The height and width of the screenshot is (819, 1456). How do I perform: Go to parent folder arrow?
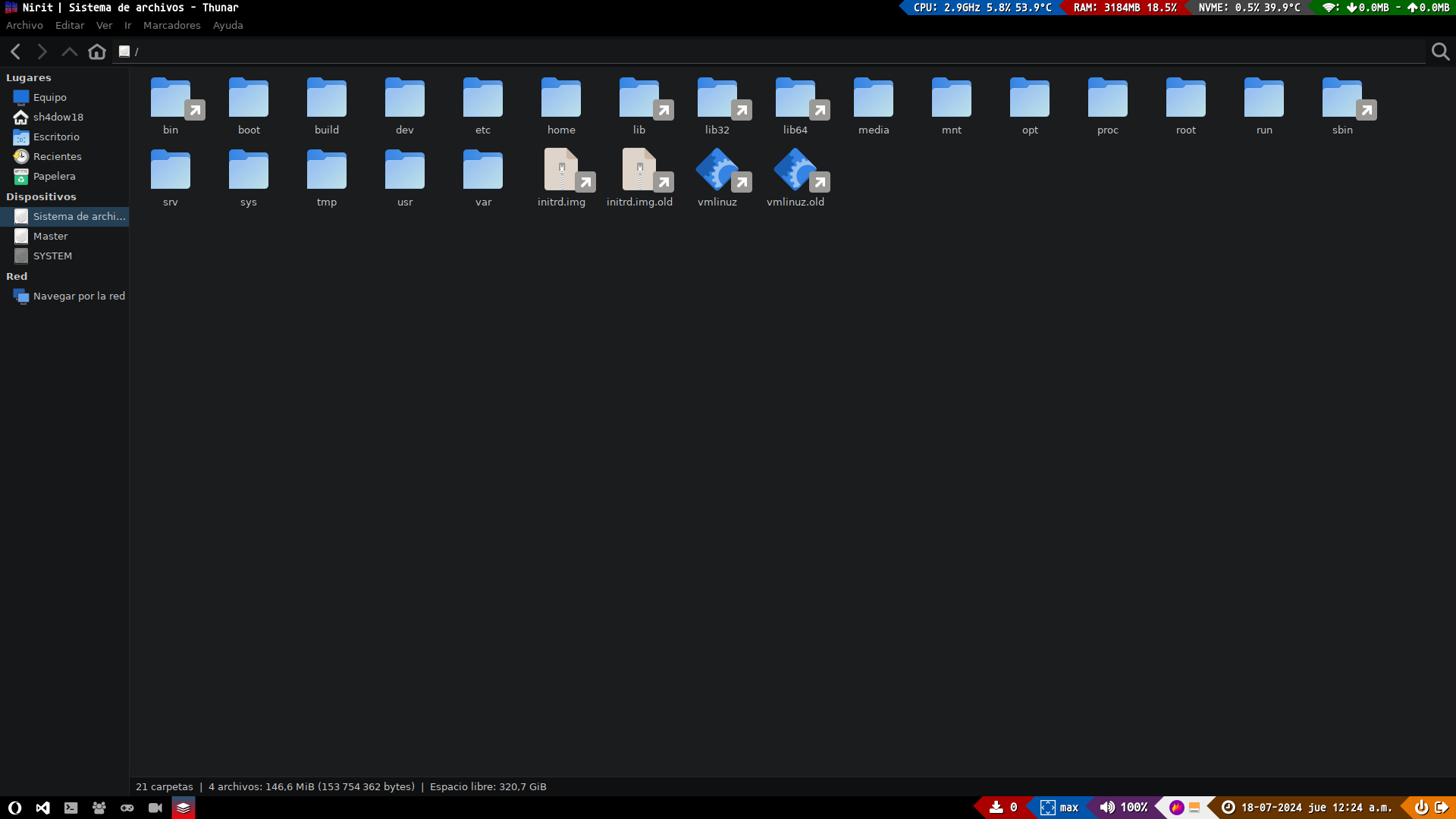click(x=69, y=52)
